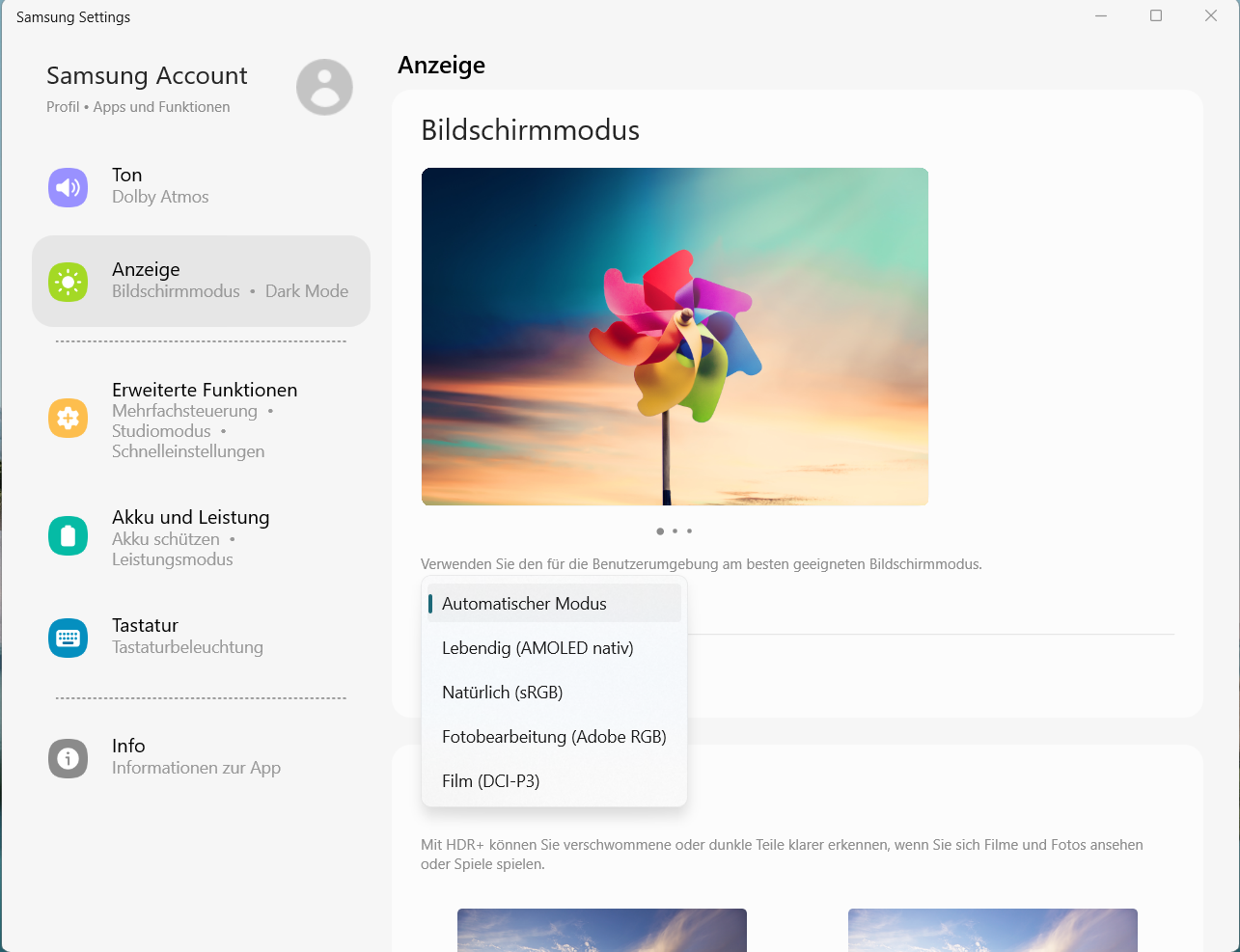
Task: Open Samsung Account title link
Action: point(147,75)
